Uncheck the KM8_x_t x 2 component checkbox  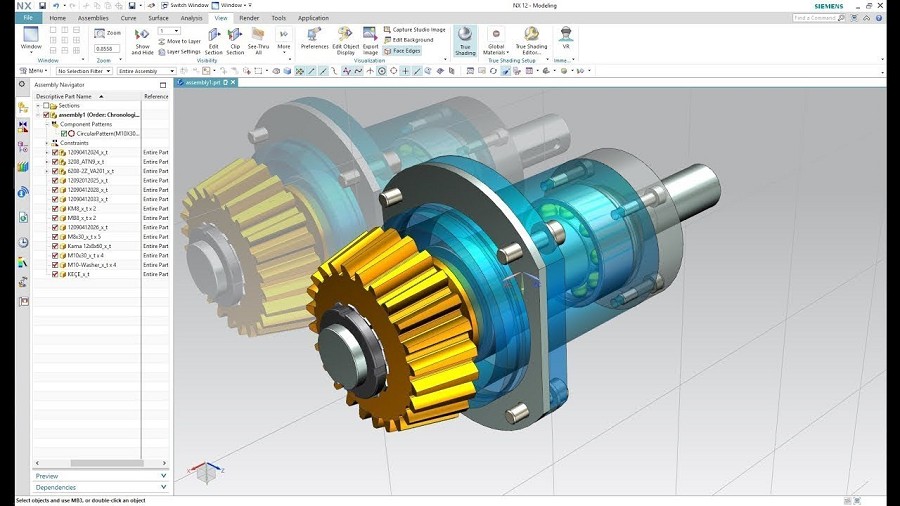tap(55, 208)
